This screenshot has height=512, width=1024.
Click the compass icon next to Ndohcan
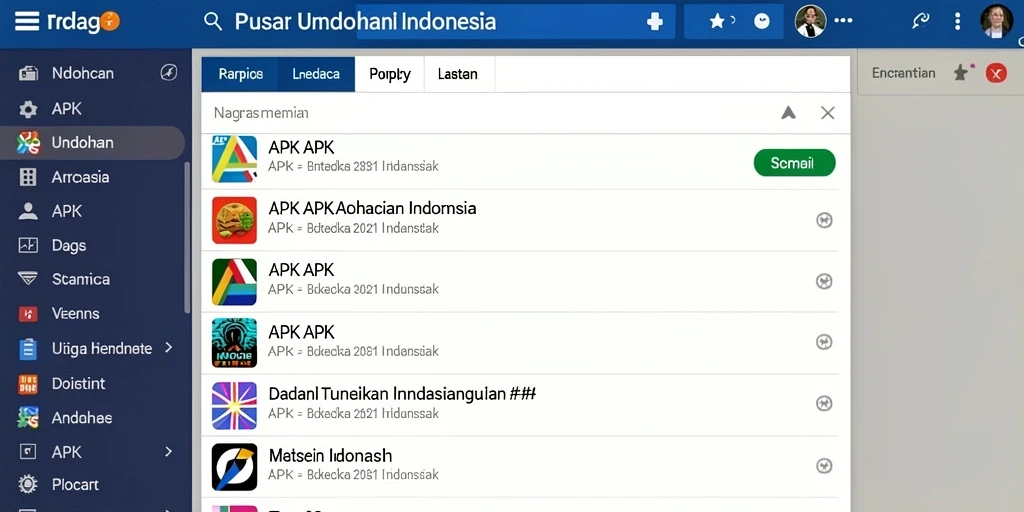(168, 72)
